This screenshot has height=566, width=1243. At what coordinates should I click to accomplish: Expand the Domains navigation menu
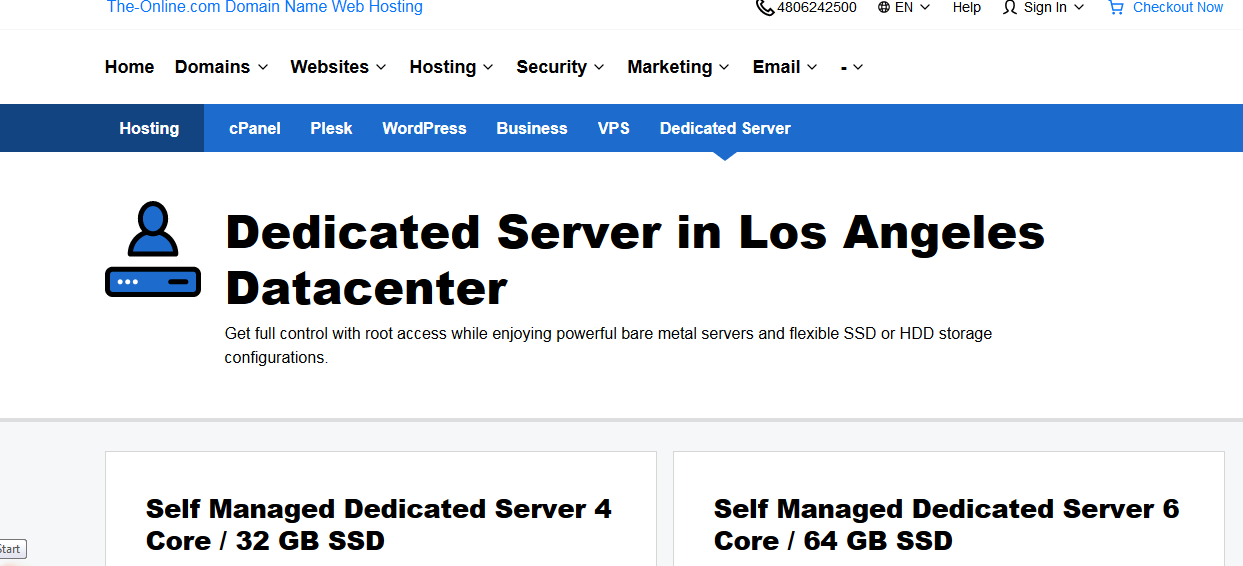point(221,67)
